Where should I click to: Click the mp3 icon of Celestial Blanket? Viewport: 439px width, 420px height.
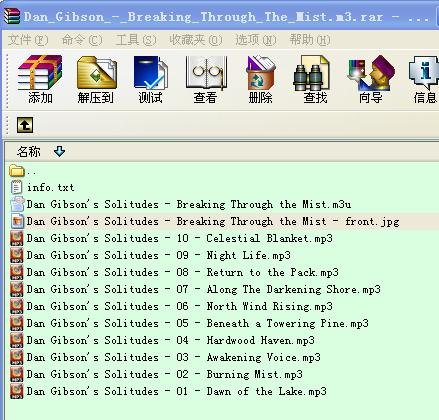17,238
